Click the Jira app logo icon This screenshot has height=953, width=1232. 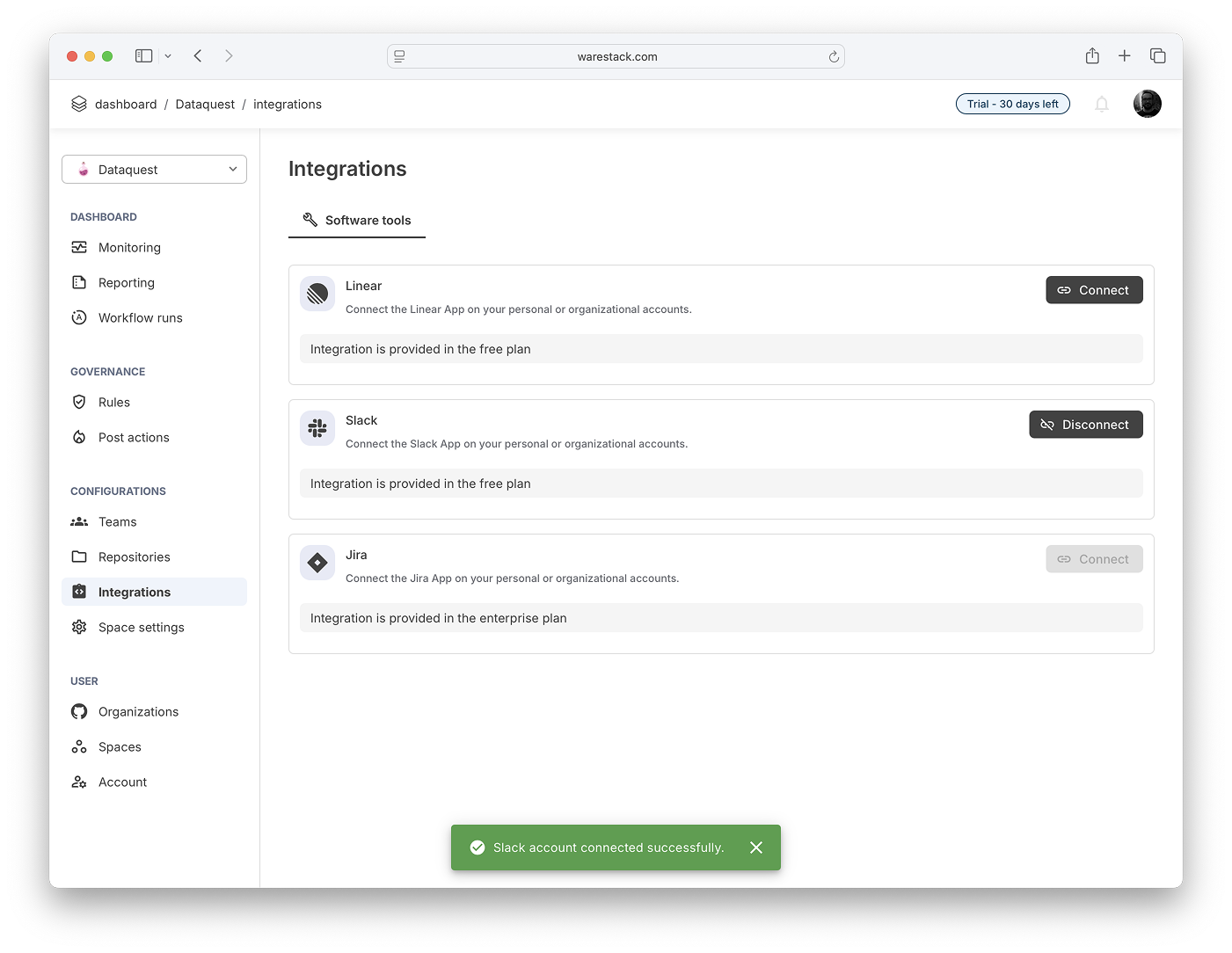coord(317,563)
